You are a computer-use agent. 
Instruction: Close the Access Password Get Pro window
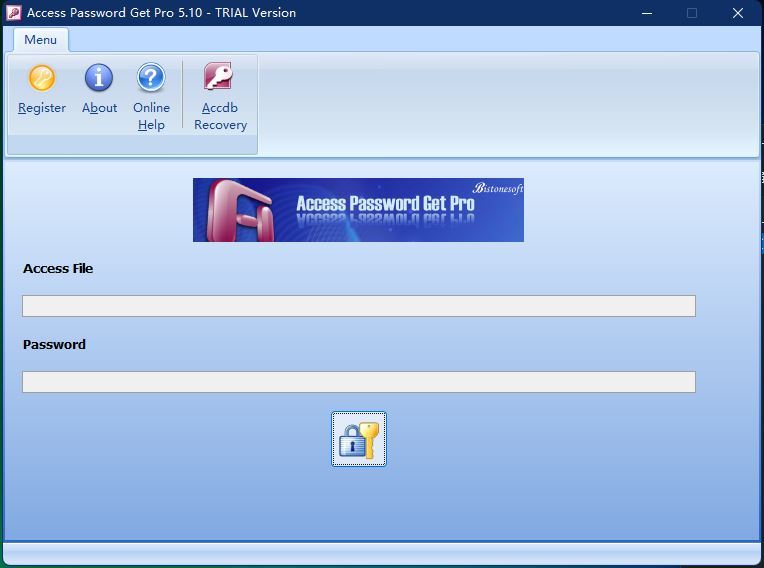(738, 13)
